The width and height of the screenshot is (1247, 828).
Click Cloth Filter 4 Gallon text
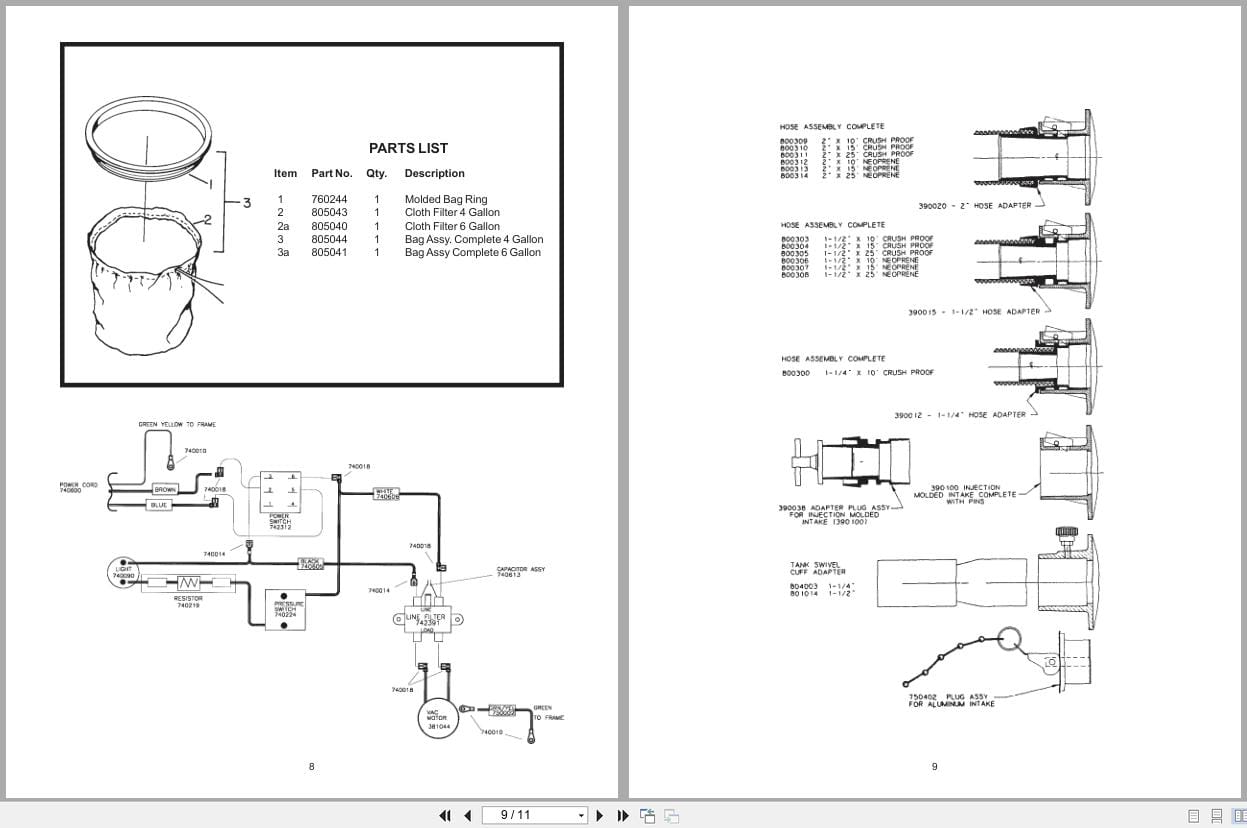tap(452, 212)
